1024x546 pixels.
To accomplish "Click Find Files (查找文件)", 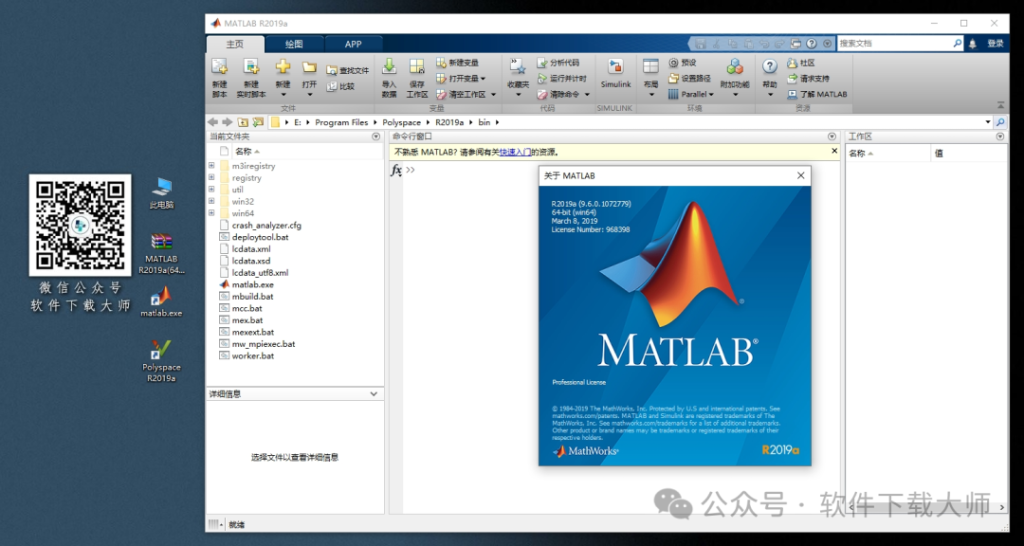I will (x=347, y=71).
